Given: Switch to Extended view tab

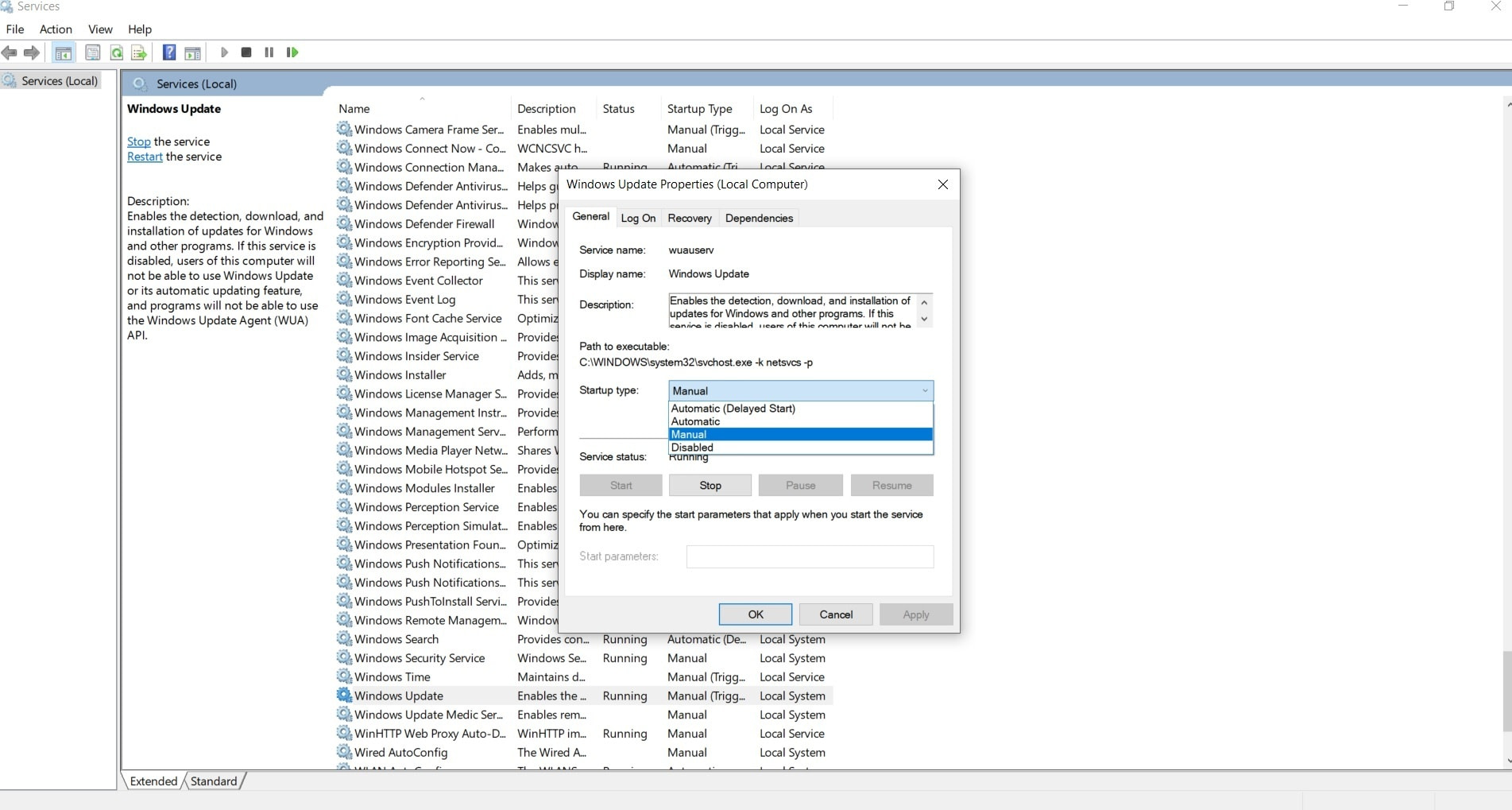Looking at the screenshot, I should point(153,781).
